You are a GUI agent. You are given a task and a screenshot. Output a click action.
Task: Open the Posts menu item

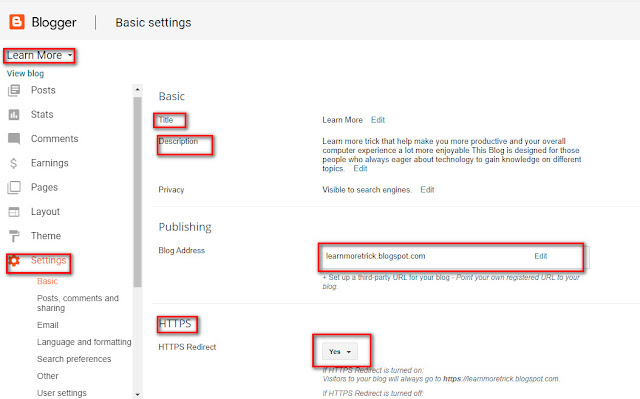(43, 90)
